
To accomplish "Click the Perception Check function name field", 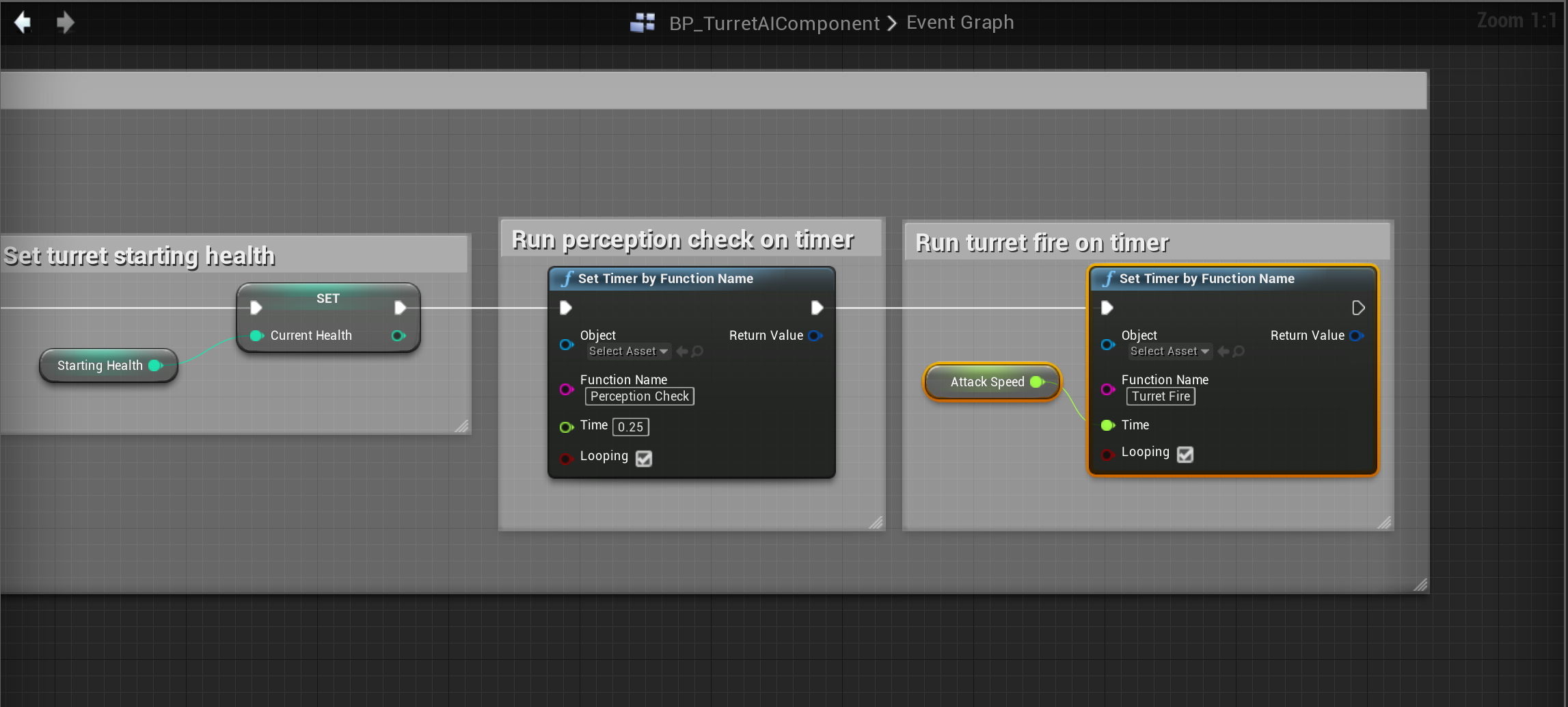I will click(x=639, y=397).
